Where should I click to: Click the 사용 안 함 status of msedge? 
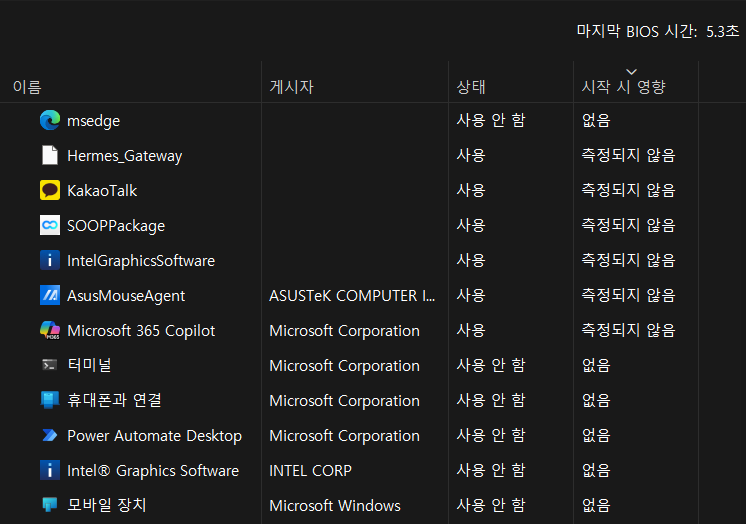491,120
